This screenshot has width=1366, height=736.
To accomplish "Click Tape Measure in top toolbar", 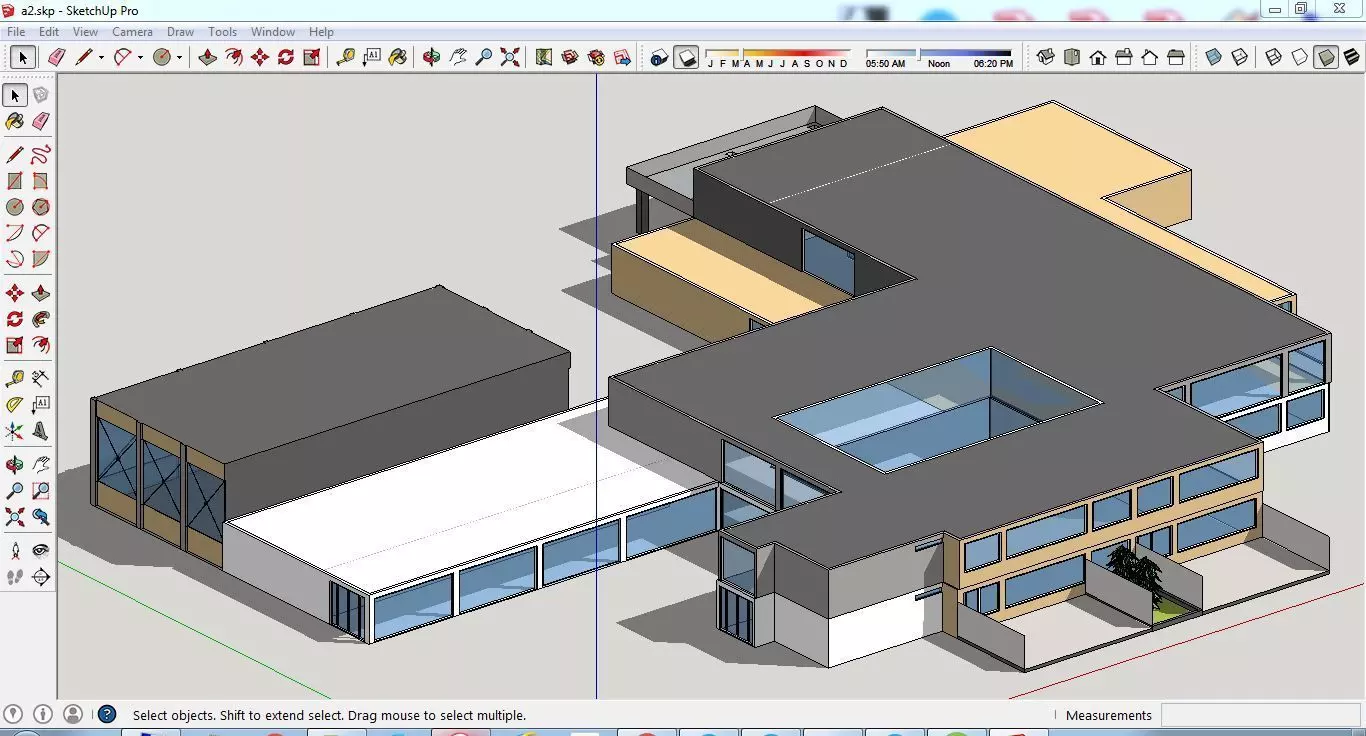I will tap(345, 57).
